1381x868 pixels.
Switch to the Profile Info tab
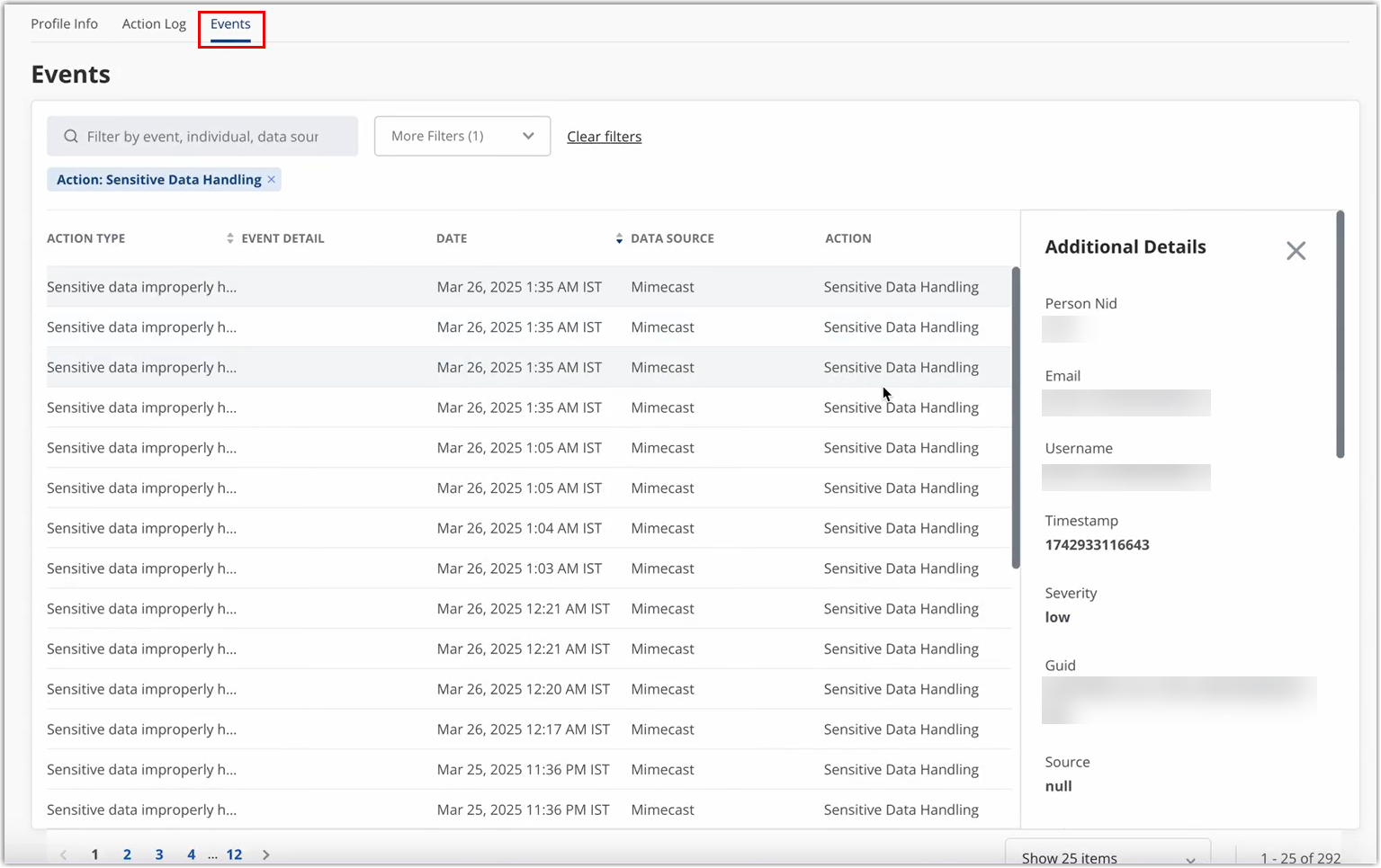64,23
